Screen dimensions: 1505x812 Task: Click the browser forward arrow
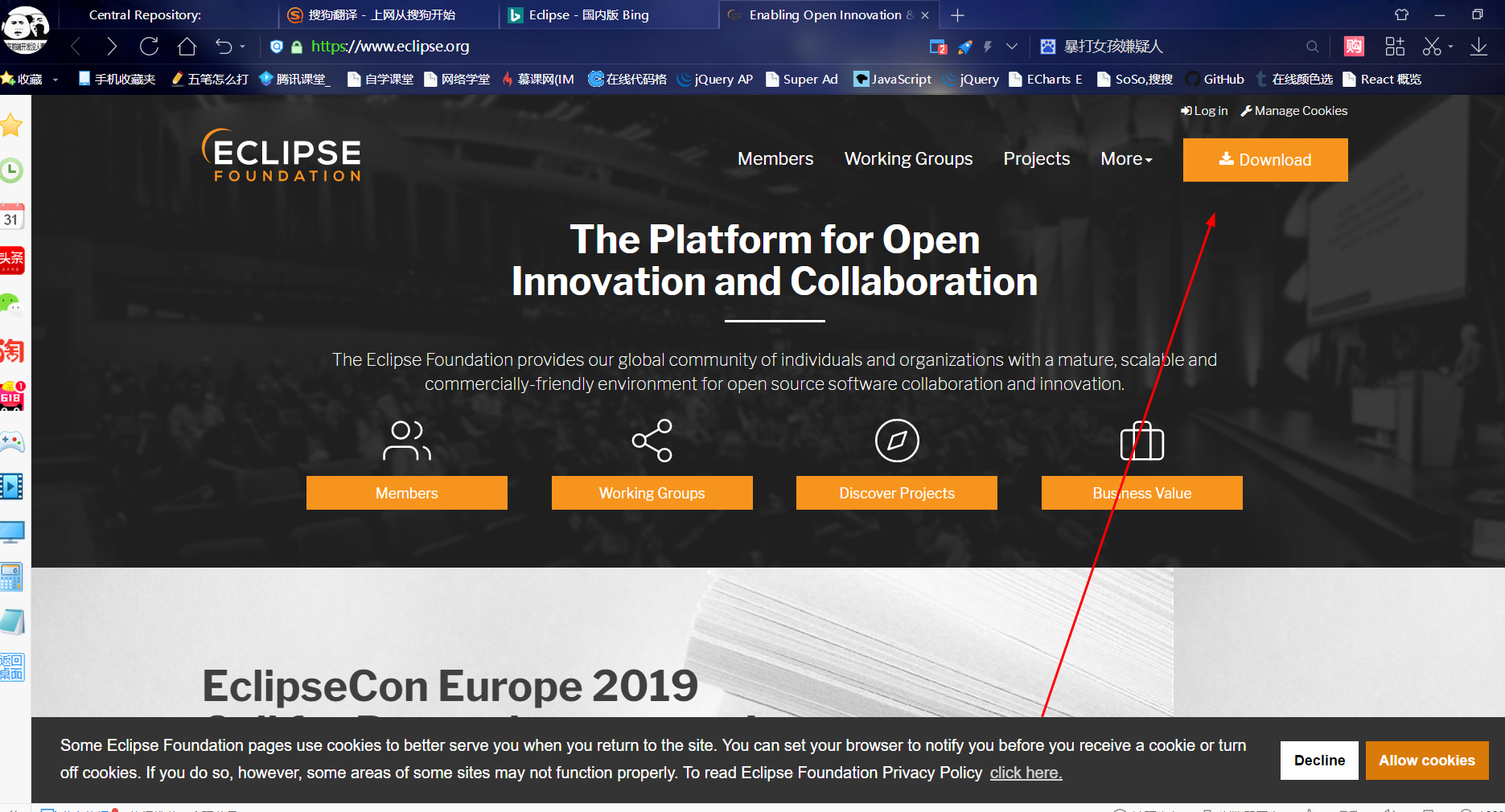coord(112,47)
